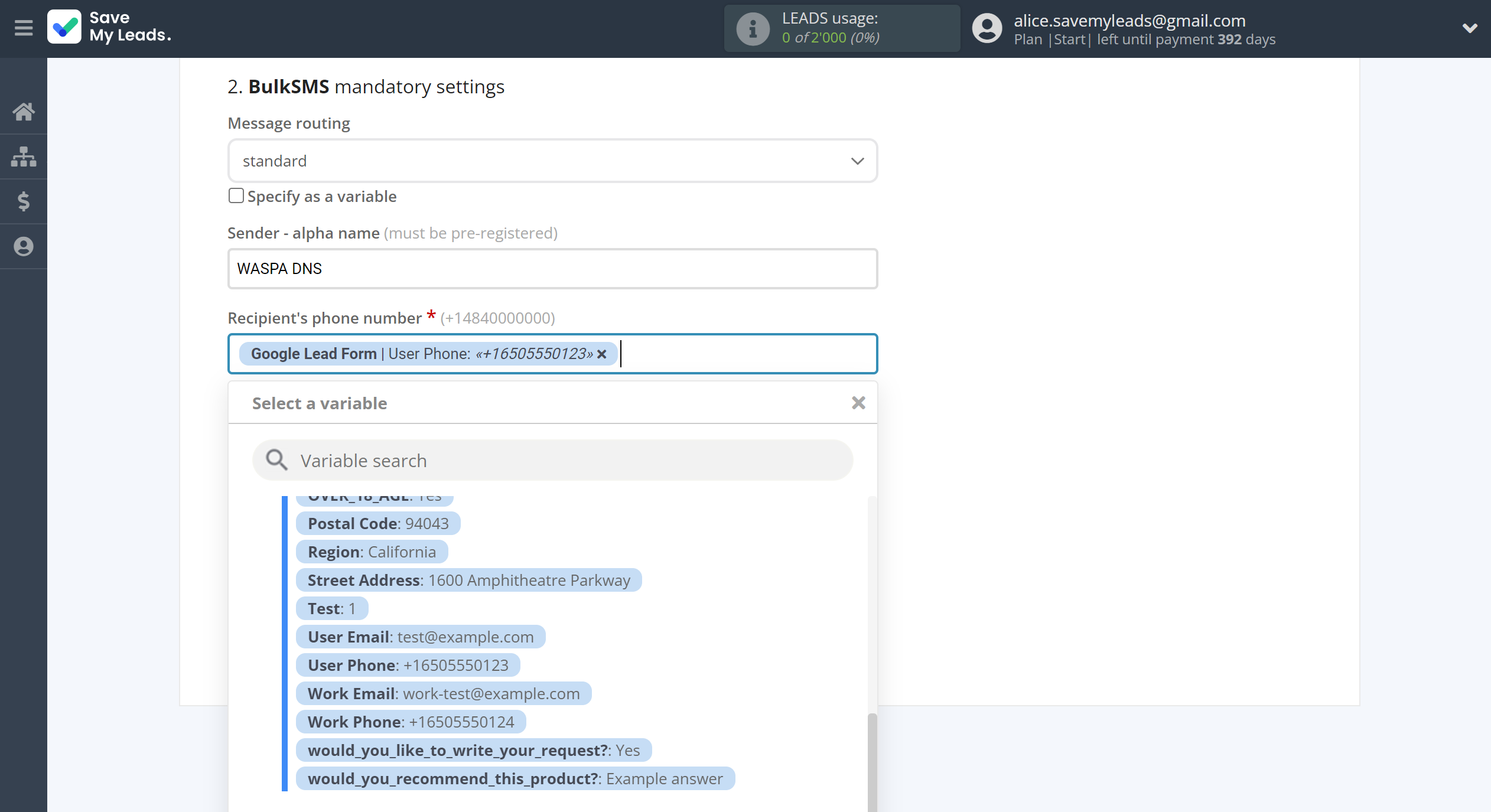
Task: Remove the User Phone variable tag
Action: tap(602, 354)
